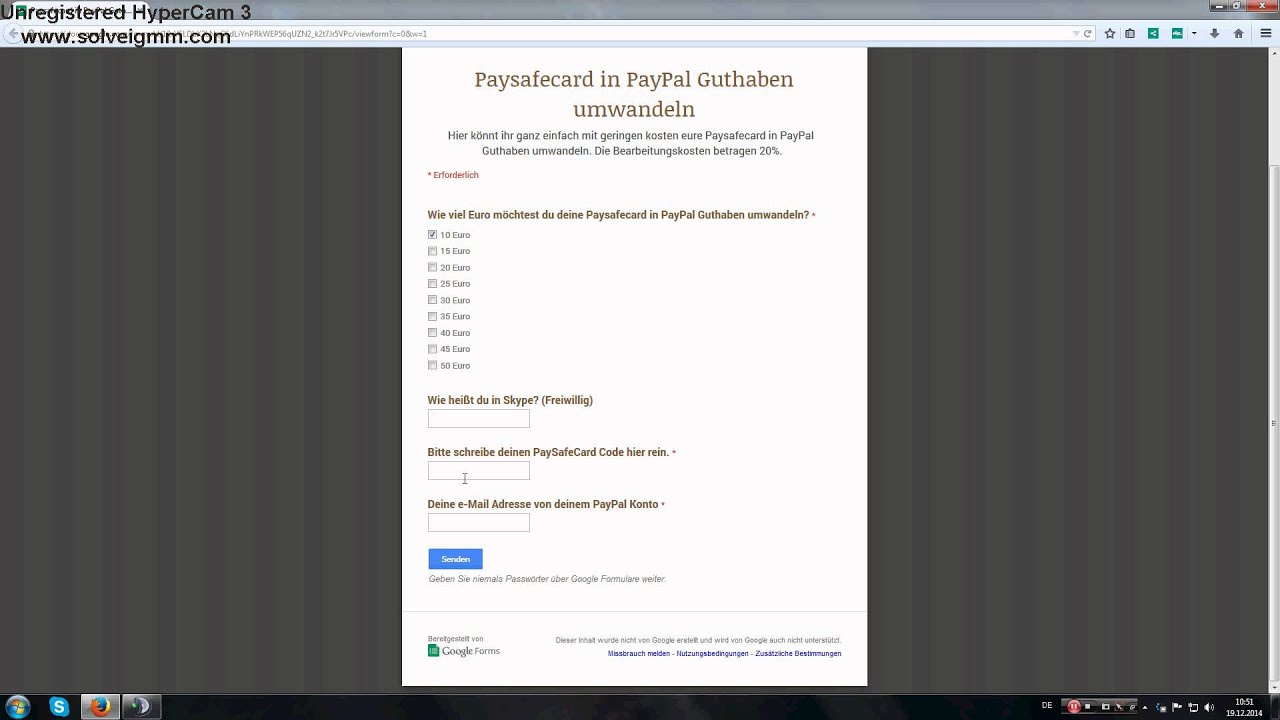
Task: Reload the page with the refresh icon
Action: point(1087,33)
